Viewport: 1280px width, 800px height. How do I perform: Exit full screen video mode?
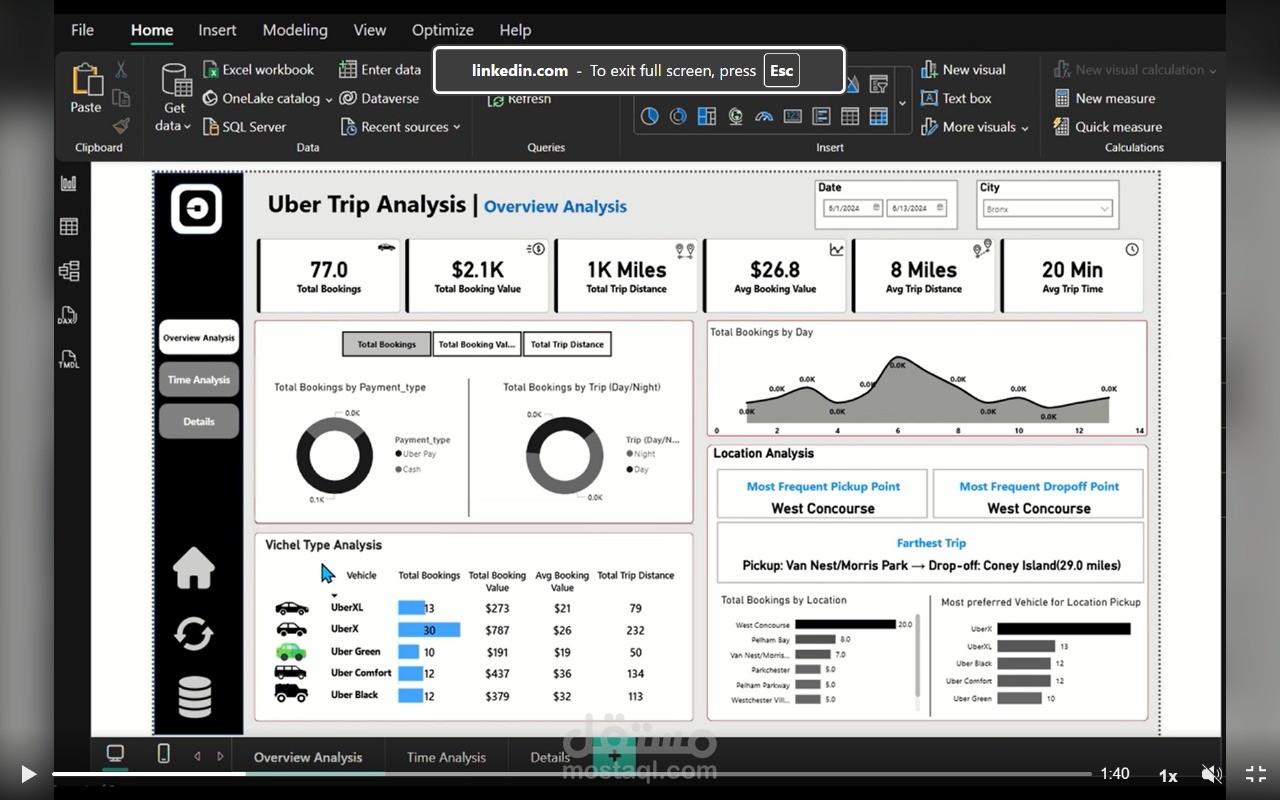point(1255,774)
